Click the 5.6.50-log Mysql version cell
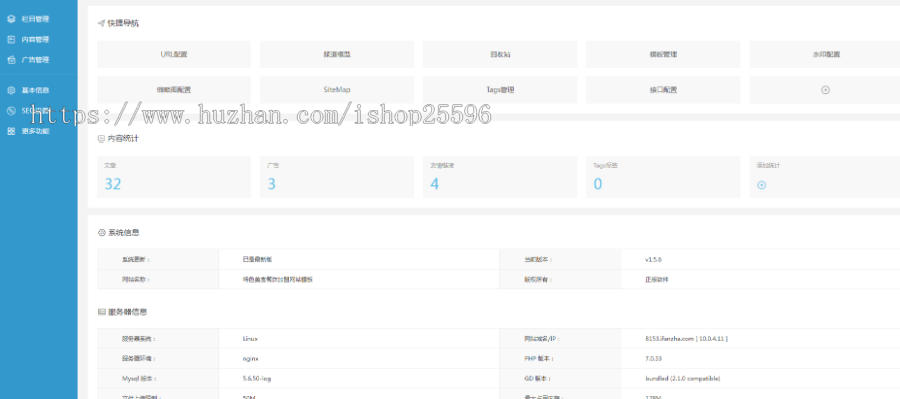900x399 pixels. 359,378
